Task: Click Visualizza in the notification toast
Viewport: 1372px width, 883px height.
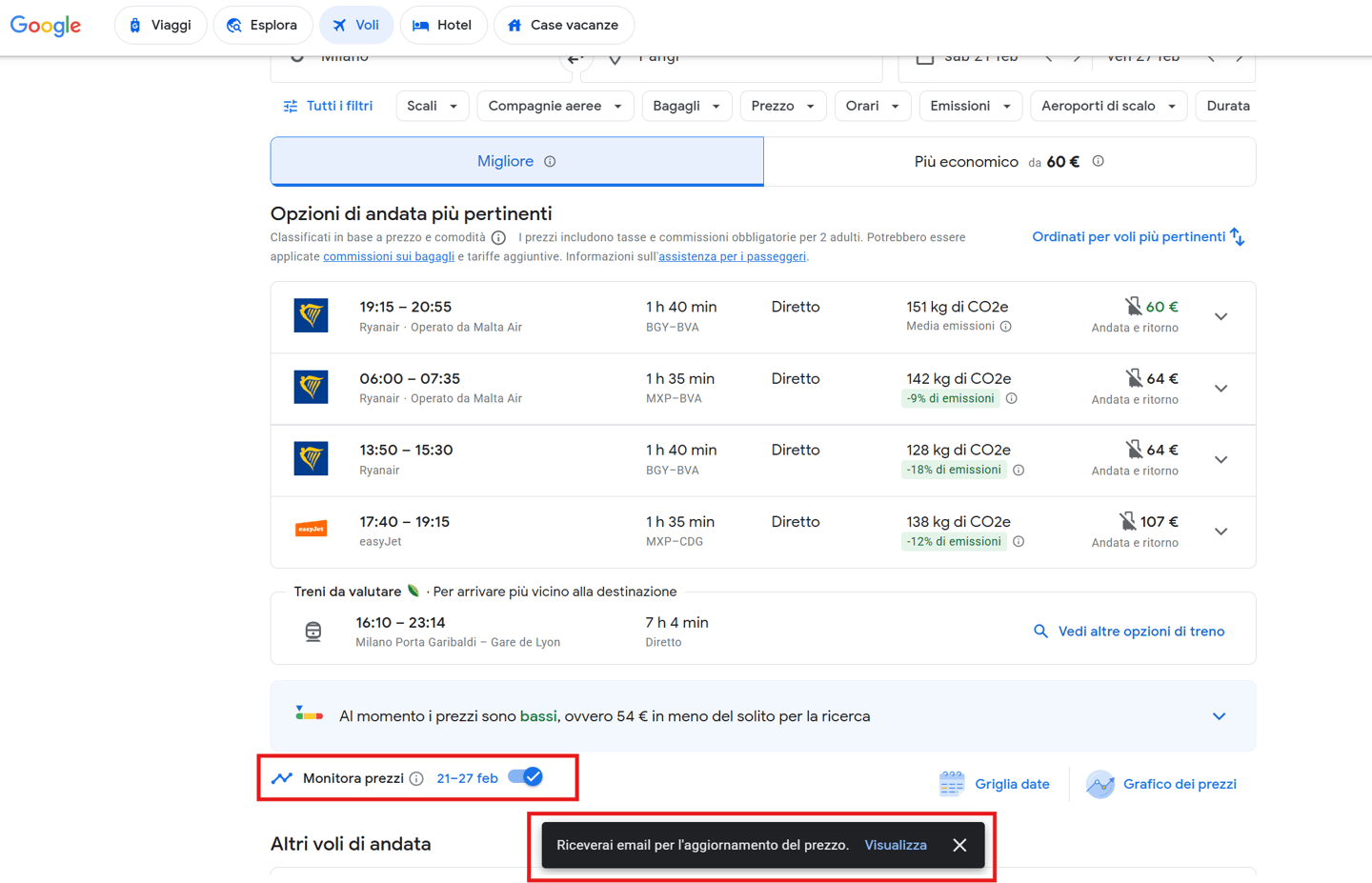Action: click(896, 845)
